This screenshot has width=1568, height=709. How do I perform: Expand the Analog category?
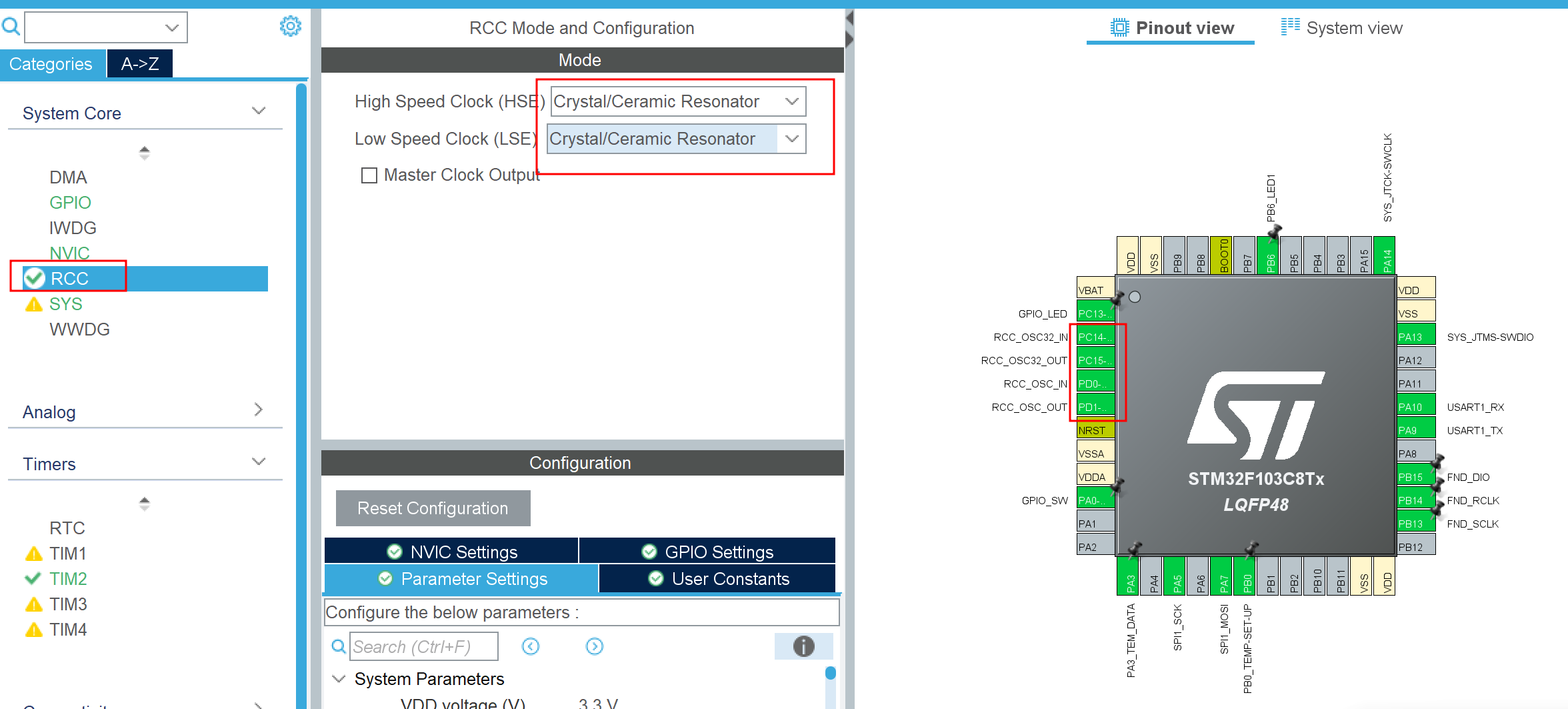(259, 410)
